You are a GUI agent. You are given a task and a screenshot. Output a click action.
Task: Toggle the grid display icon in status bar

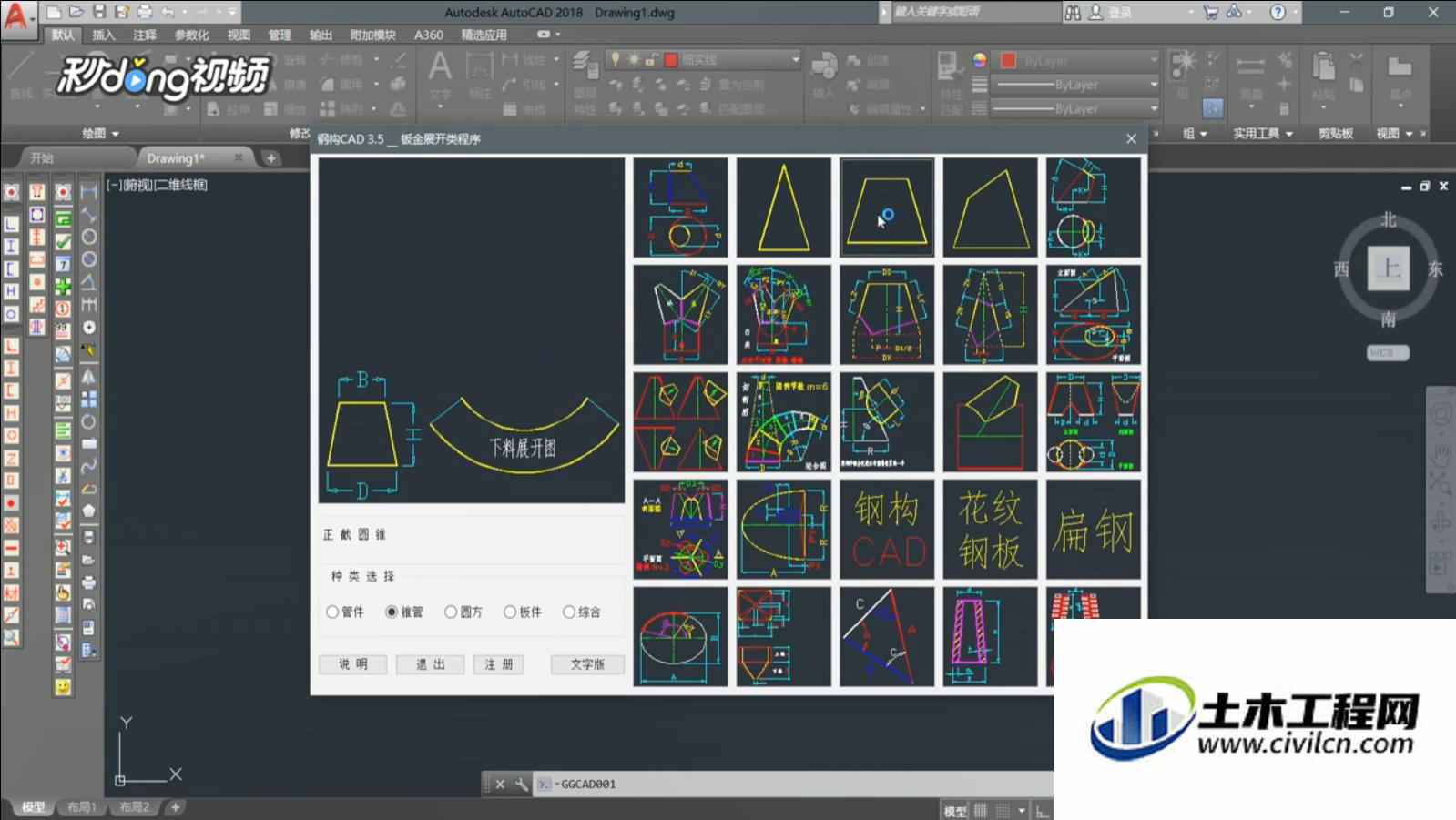click(981, 810)
